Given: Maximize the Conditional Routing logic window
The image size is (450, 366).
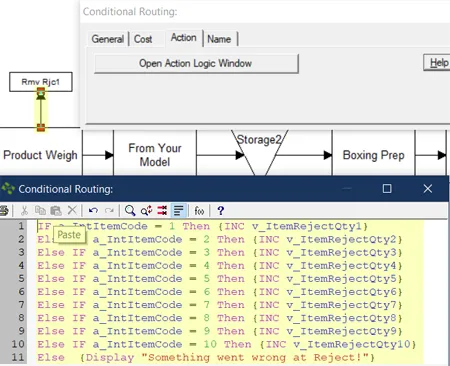Looking at the screenshot, I should (x=387, y=189).
